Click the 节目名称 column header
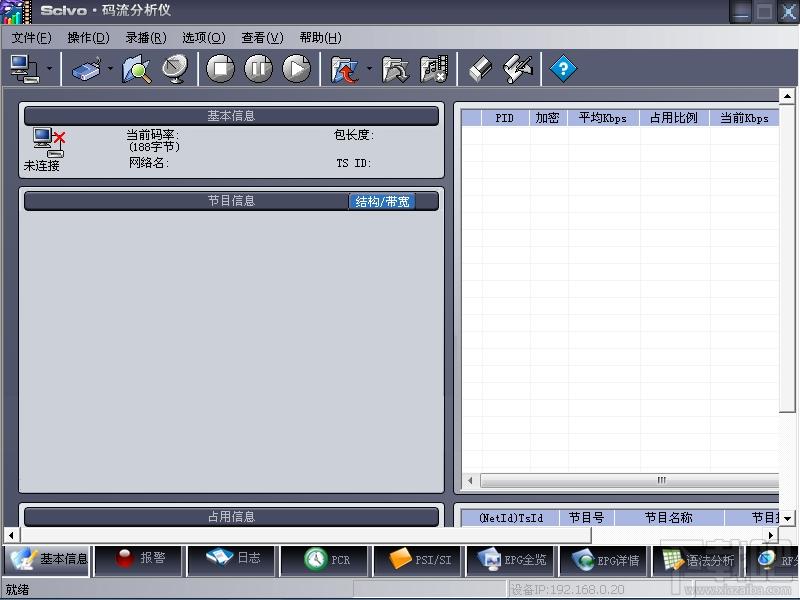800x600 pixels. pyautogui.click(x=669, y=518)
